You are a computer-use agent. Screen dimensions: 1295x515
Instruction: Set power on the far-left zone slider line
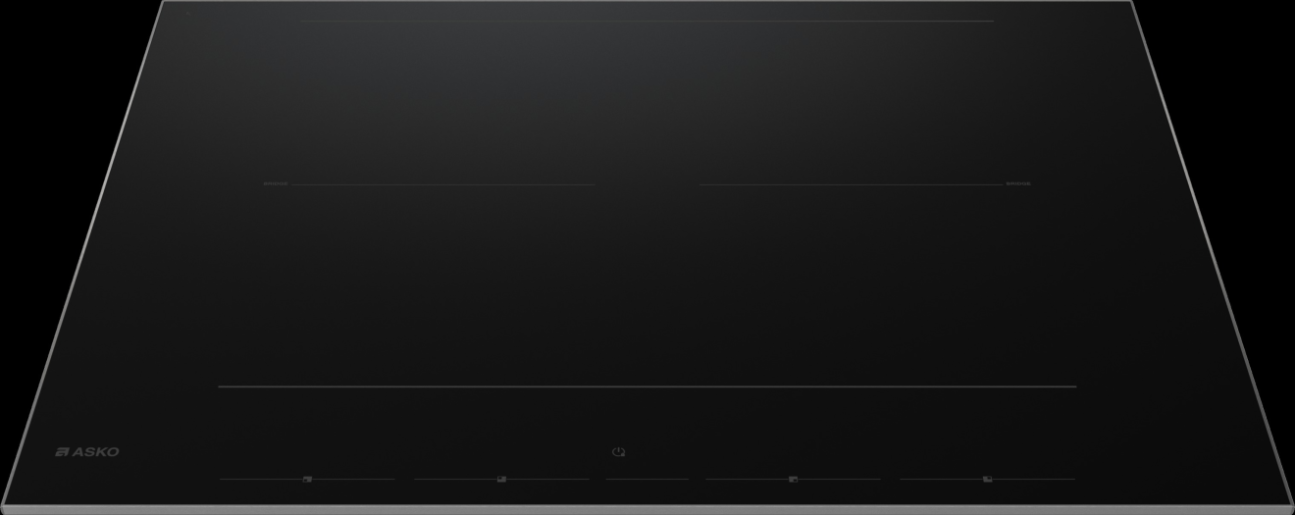click(307, 479)
